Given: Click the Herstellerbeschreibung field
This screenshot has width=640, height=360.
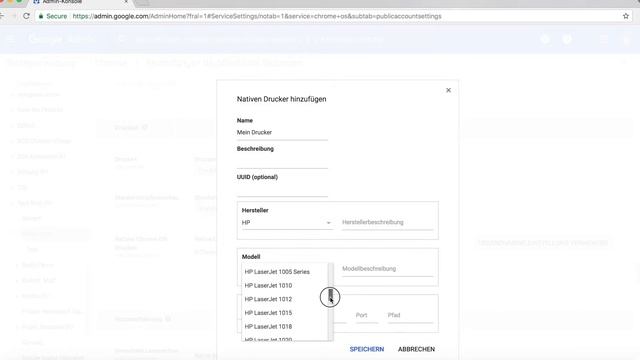Looking at the screenshot, I should pos(387,222).
